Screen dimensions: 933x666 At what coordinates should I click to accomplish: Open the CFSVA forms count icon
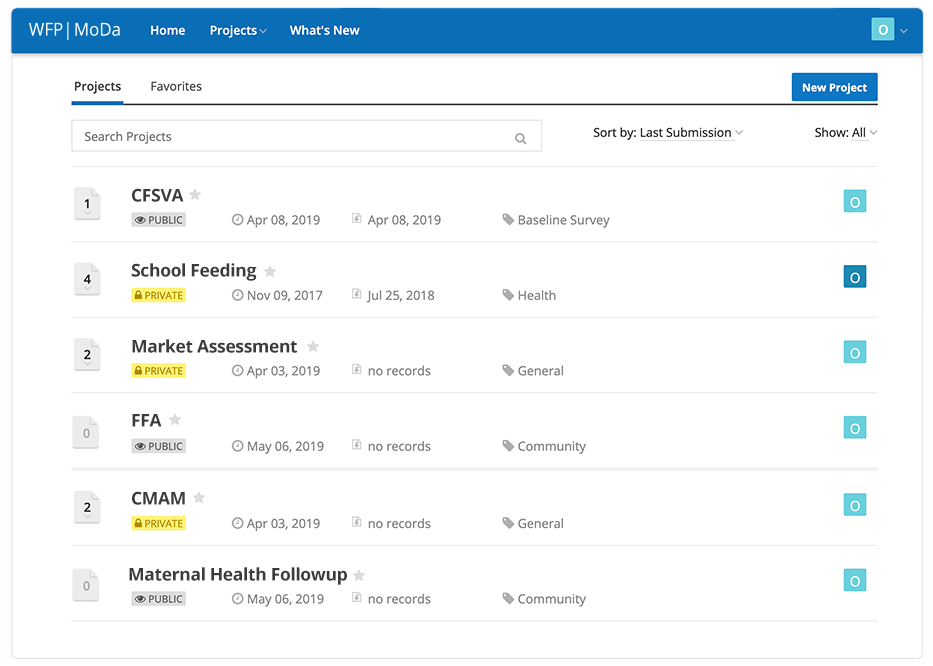87,204
